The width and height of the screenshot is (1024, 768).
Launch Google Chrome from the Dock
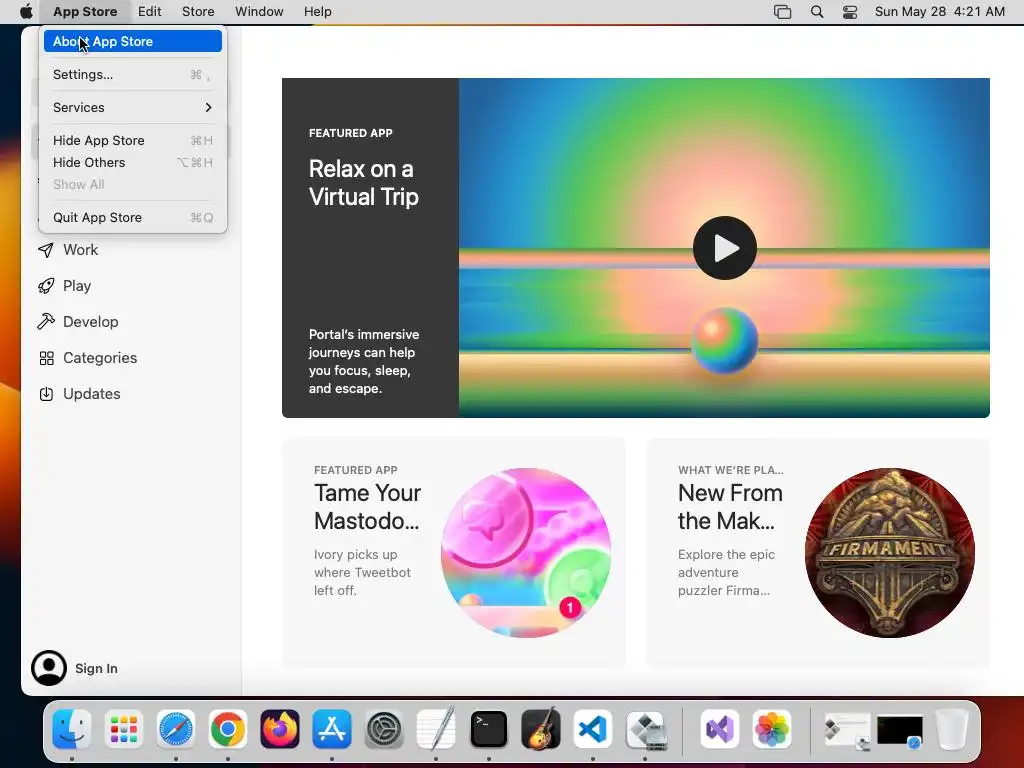pos(227,729)
